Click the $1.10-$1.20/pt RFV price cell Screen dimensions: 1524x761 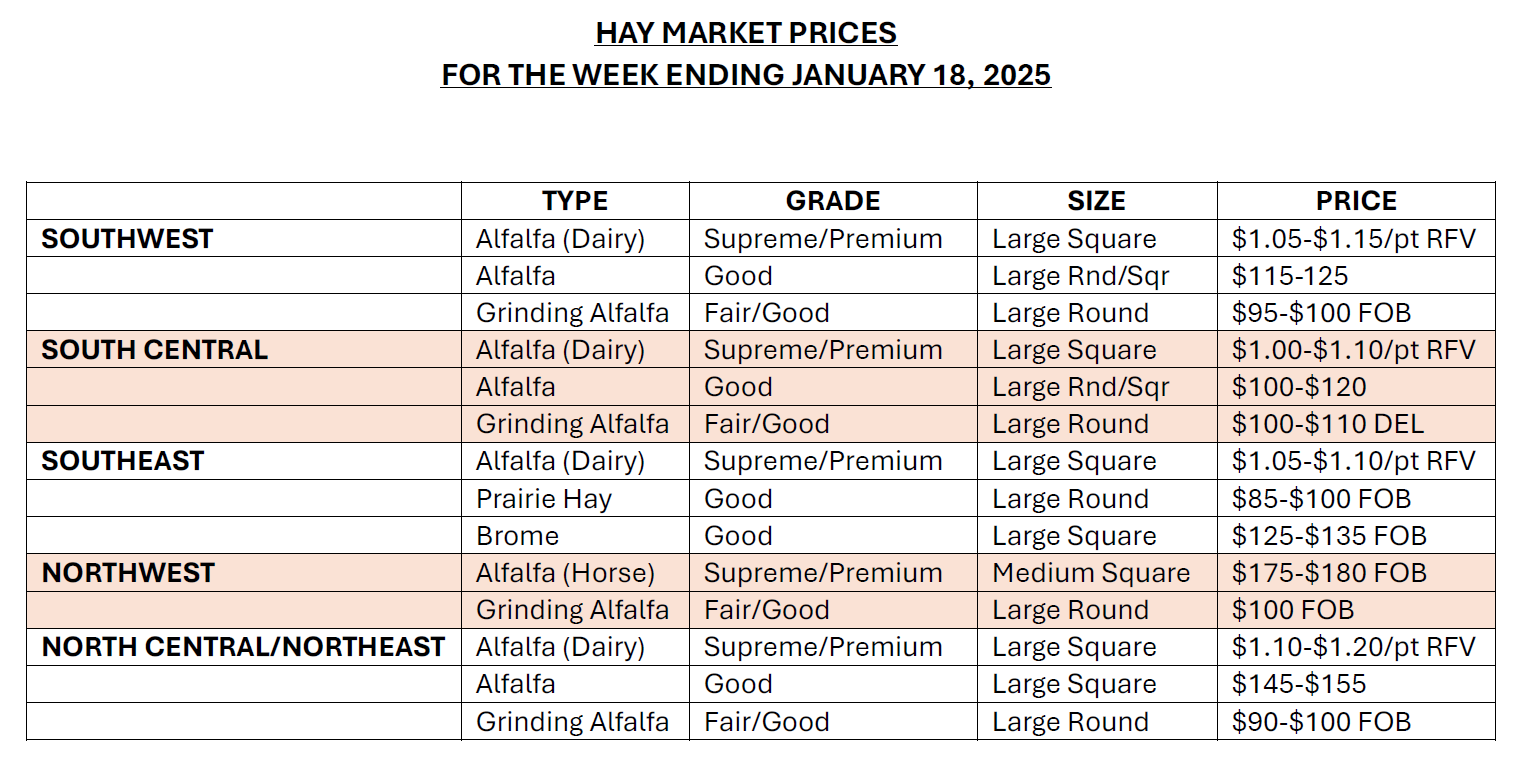(1353, 647)
